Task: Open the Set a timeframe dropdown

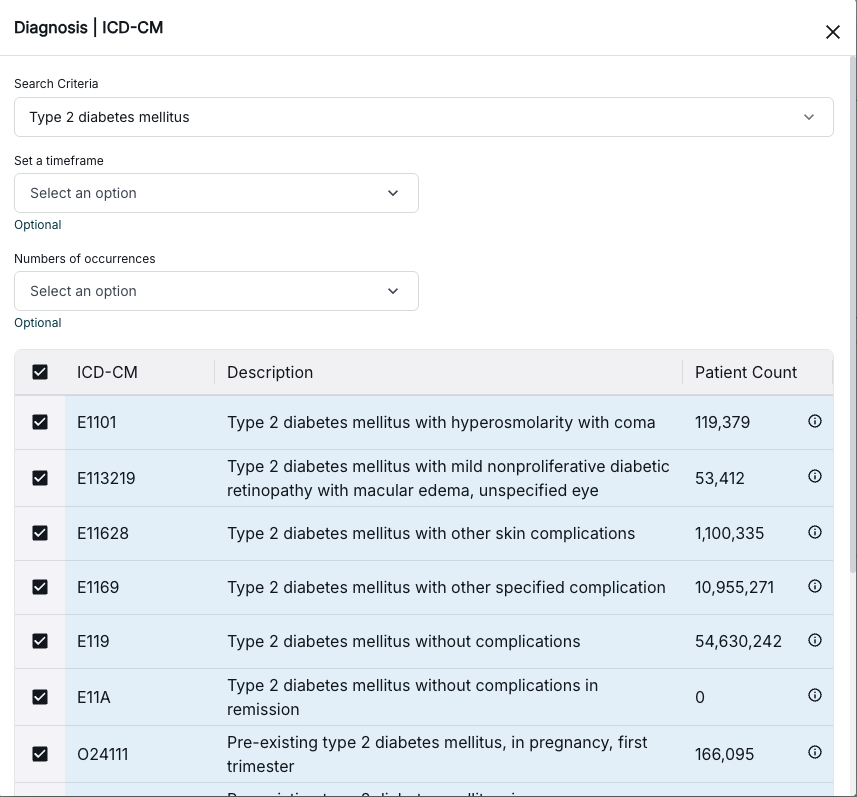Action: 216,193
